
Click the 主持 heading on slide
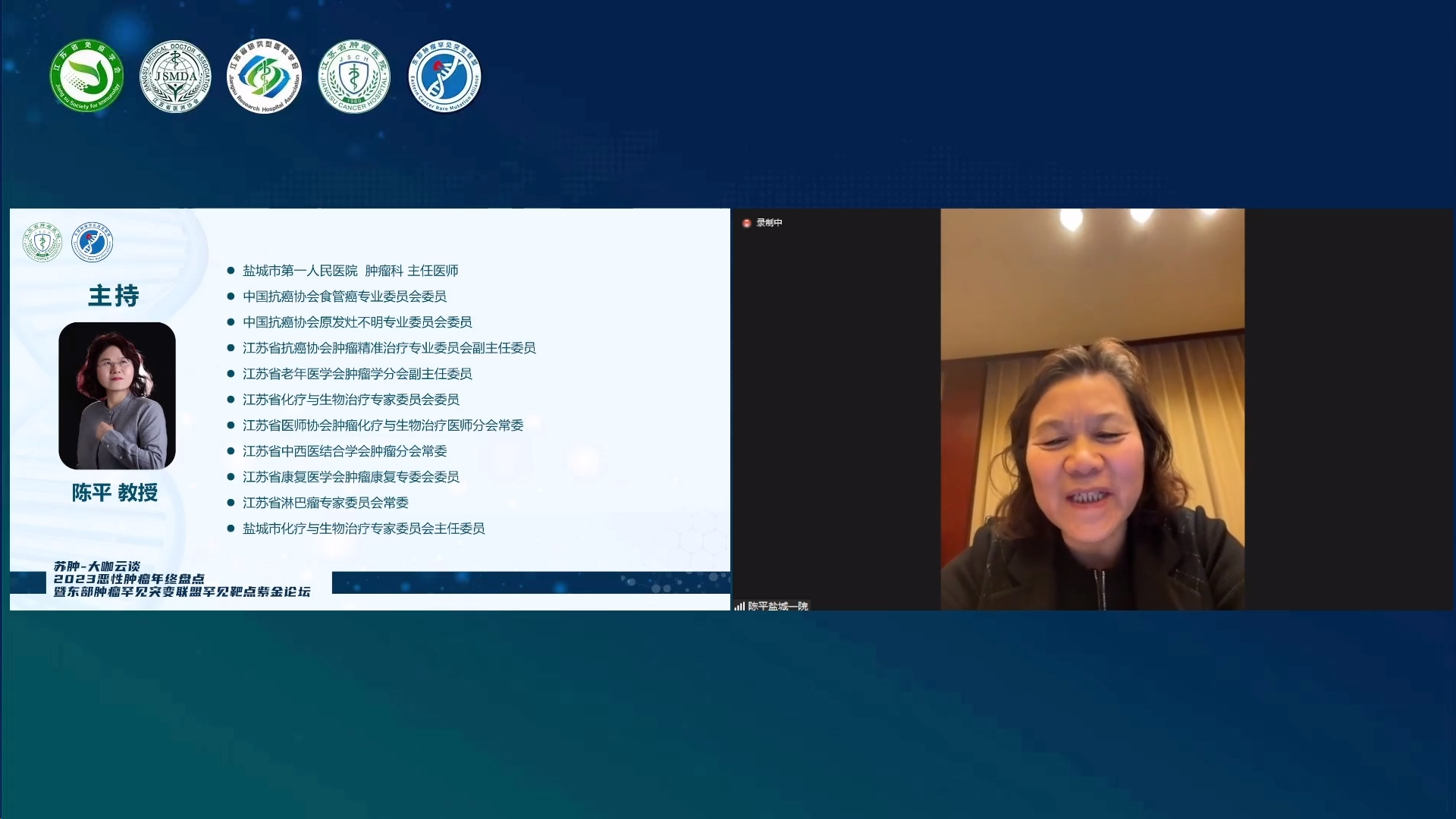[x=114, y=296]
